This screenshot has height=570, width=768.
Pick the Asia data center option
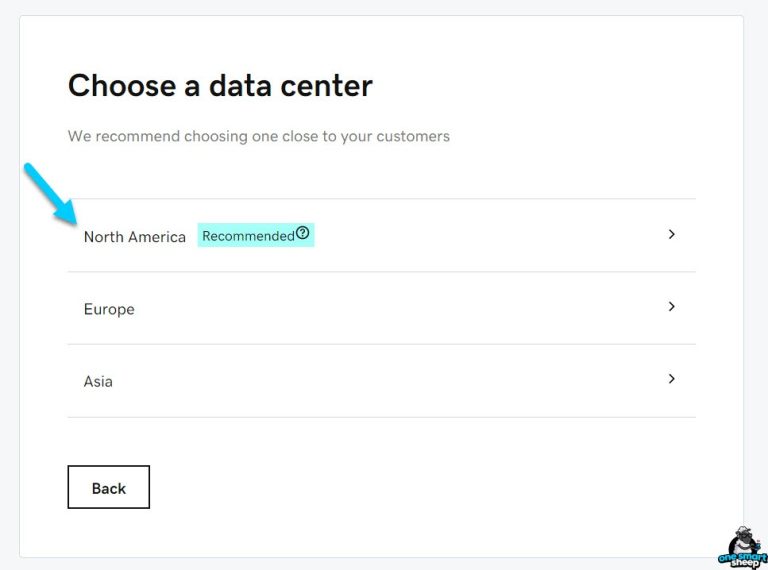coord(98,381)
